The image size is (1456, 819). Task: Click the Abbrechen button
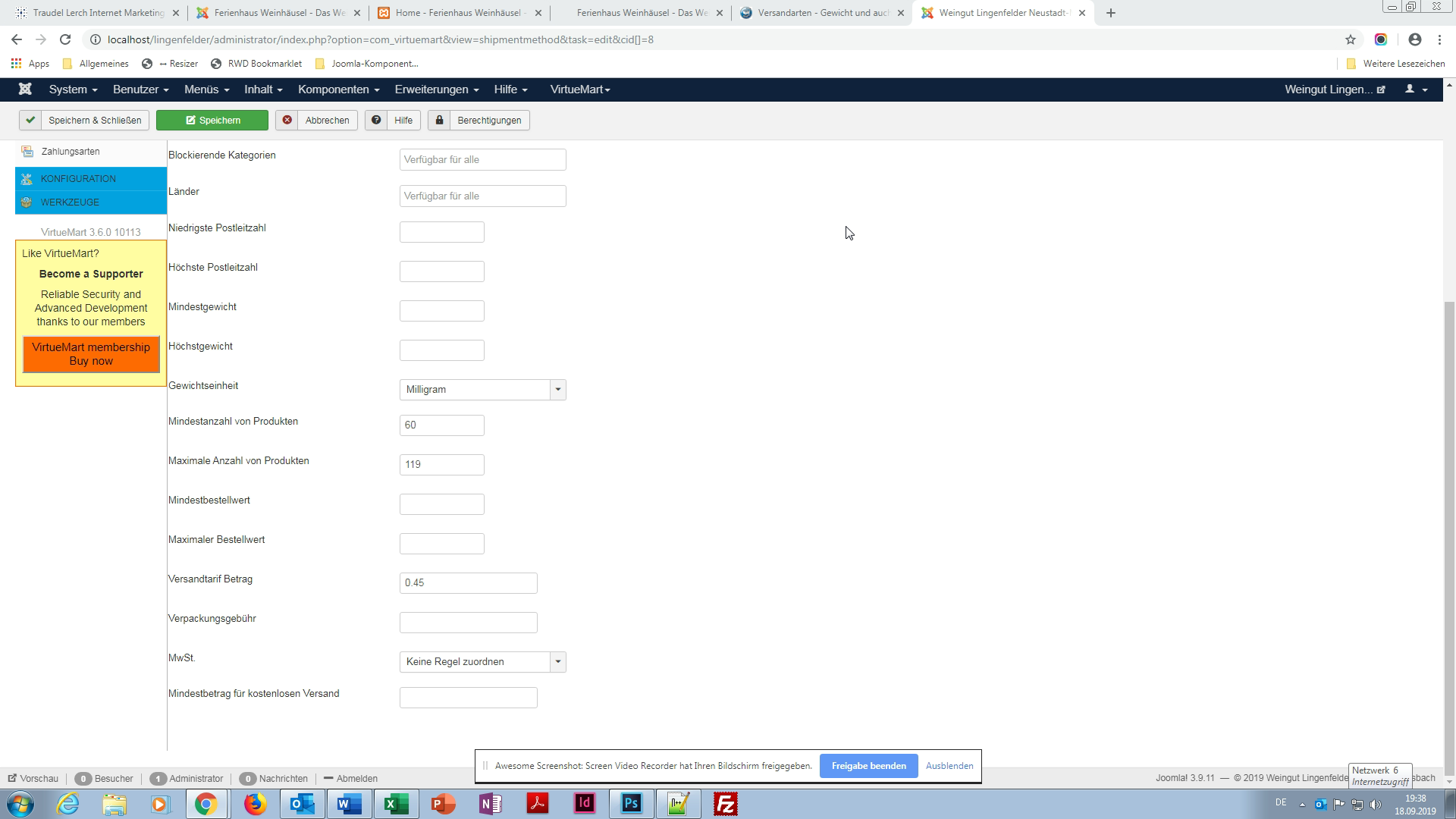tap(316, 121)
